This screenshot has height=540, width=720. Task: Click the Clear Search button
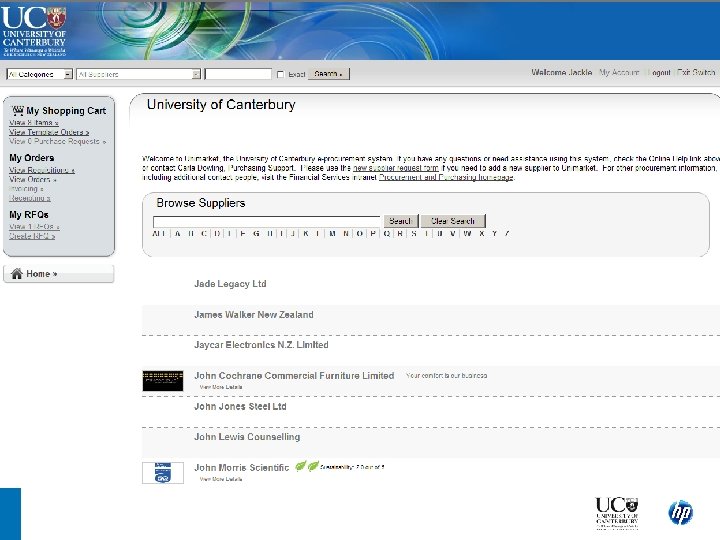[x=453, y=221]
